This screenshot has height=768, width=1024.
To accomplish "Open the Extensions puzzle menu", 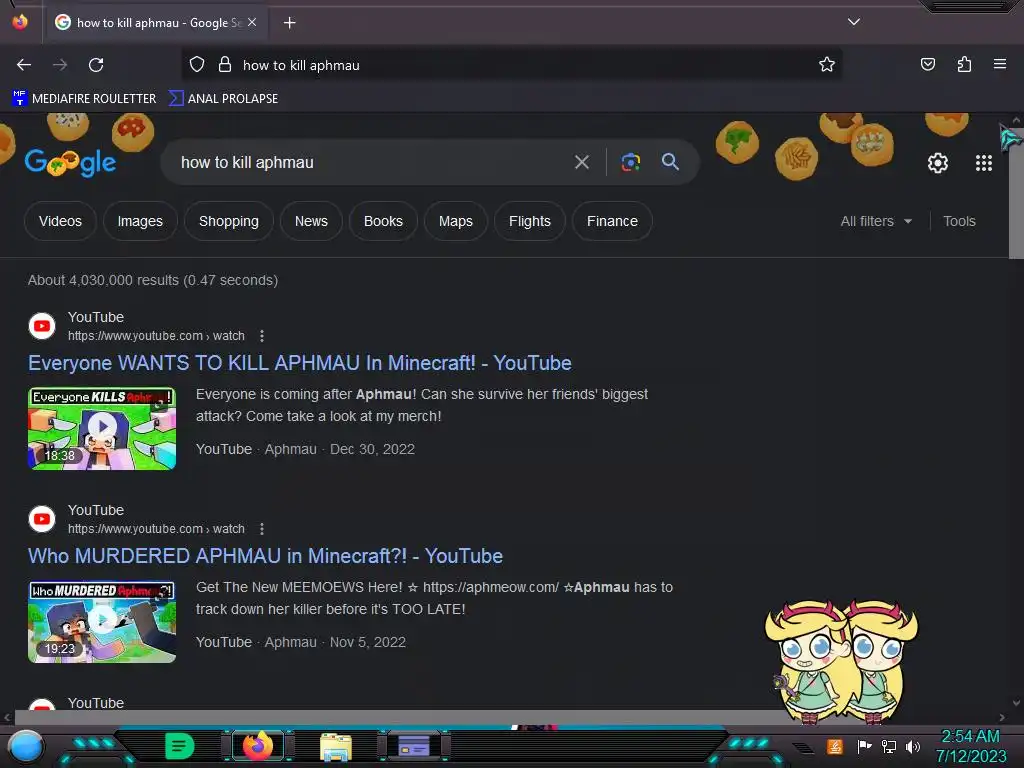I will pos(964,64).
